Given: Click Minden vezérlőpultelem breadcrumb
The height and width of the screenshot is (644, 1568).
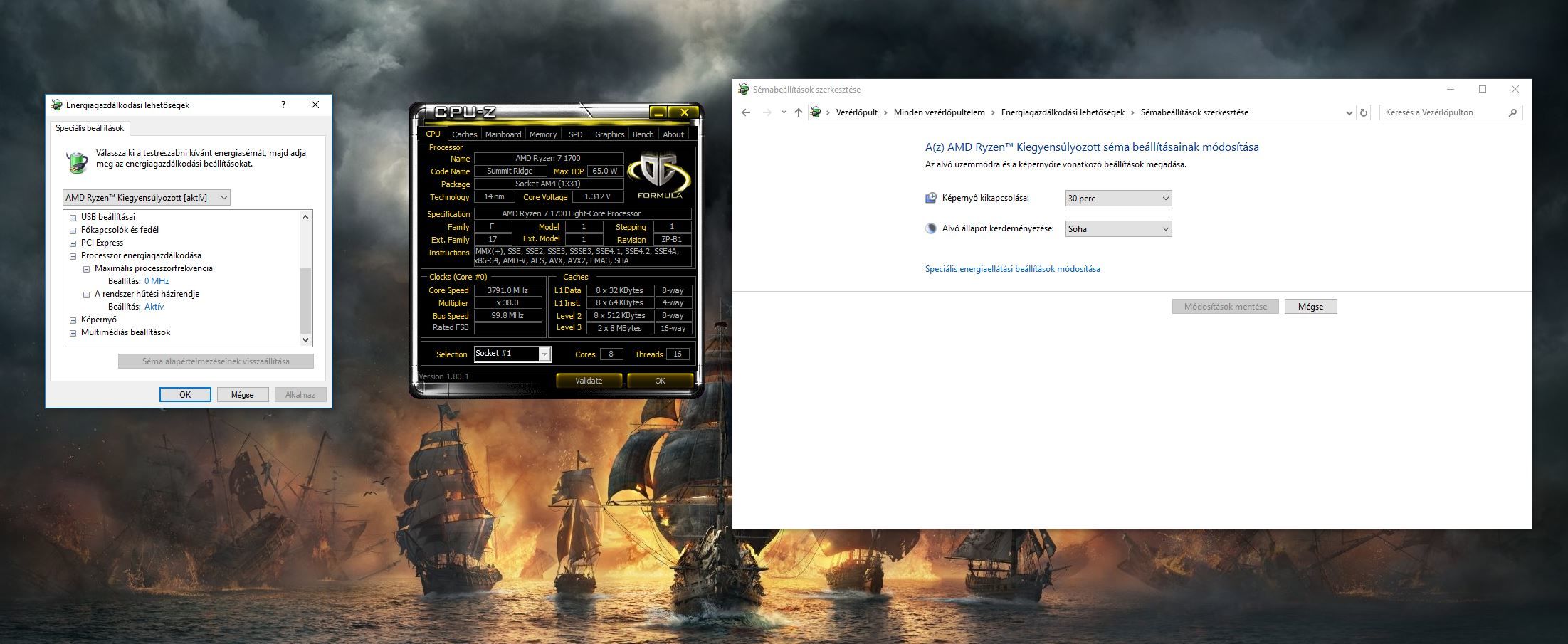Looking at the screenshot, I should 939,112.
